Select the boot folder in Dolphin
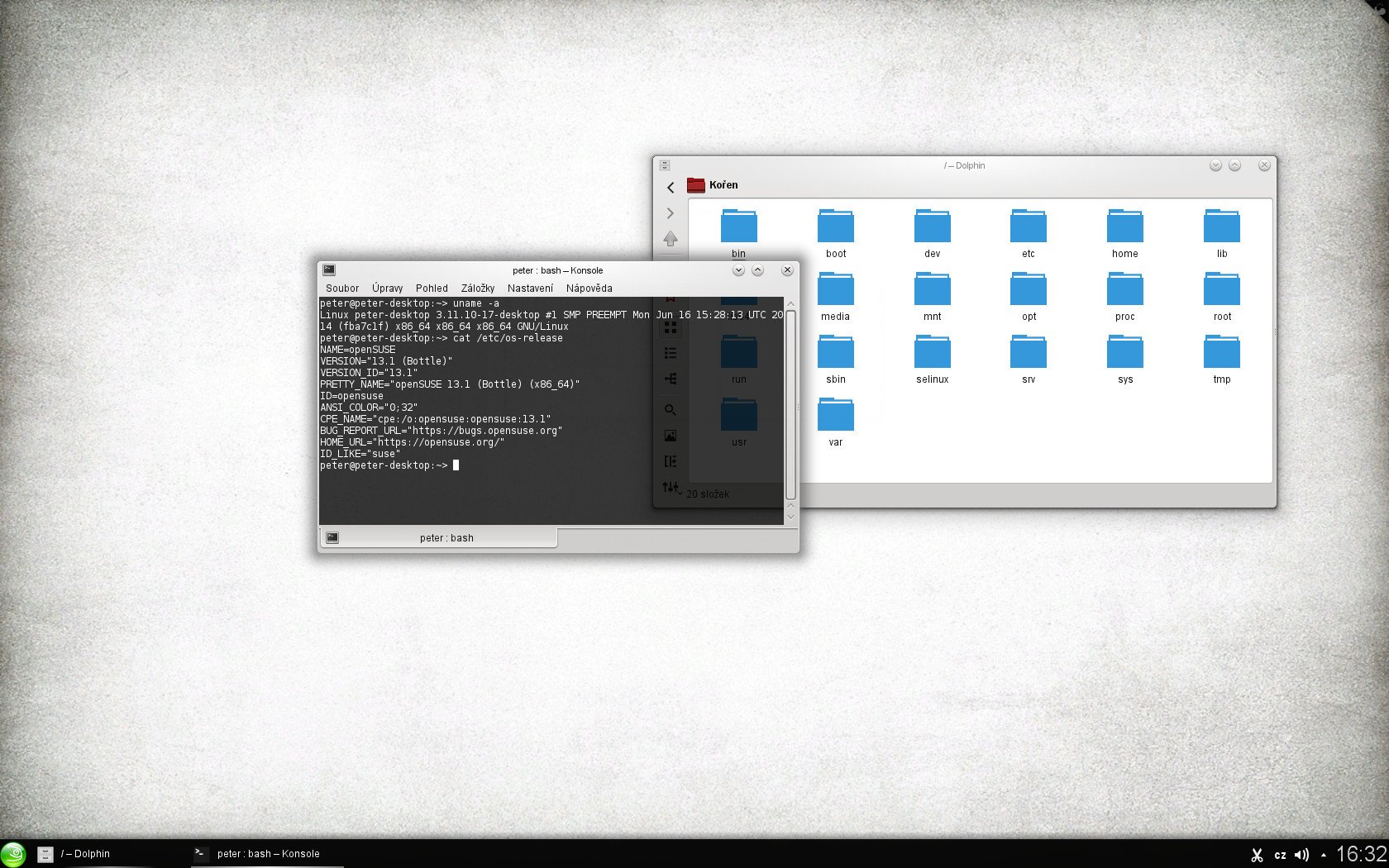1389x868 pixels. (836, 234)
